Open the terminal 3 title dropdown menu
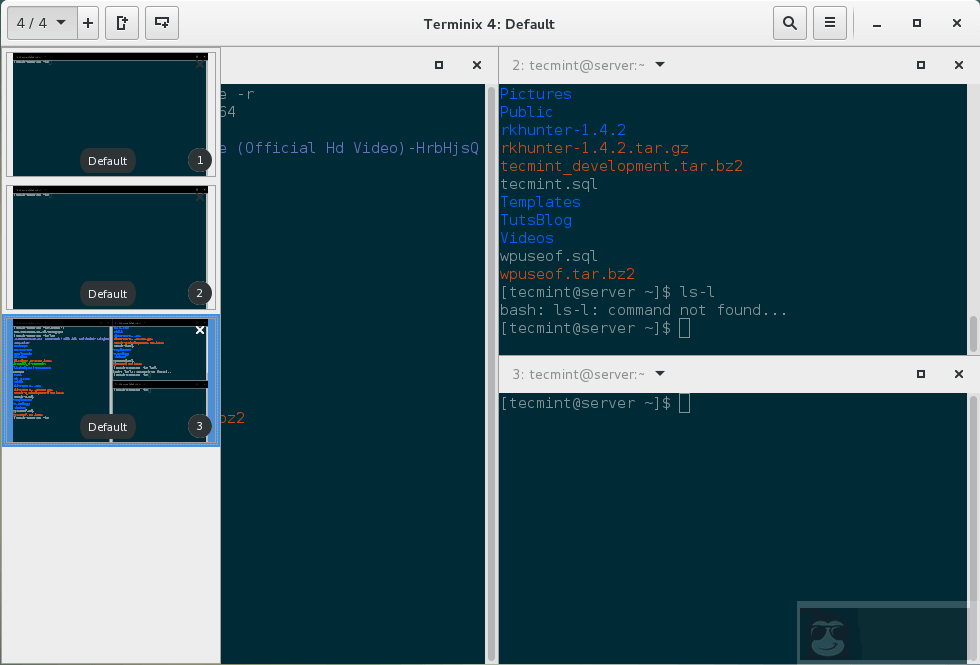 (659, 374)
